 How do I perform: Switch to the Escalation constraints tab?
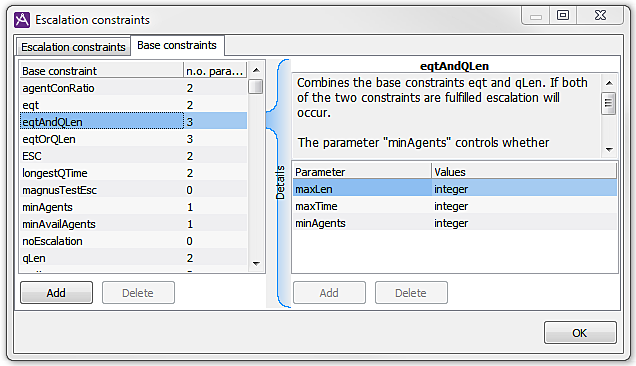tap(73, 47)
